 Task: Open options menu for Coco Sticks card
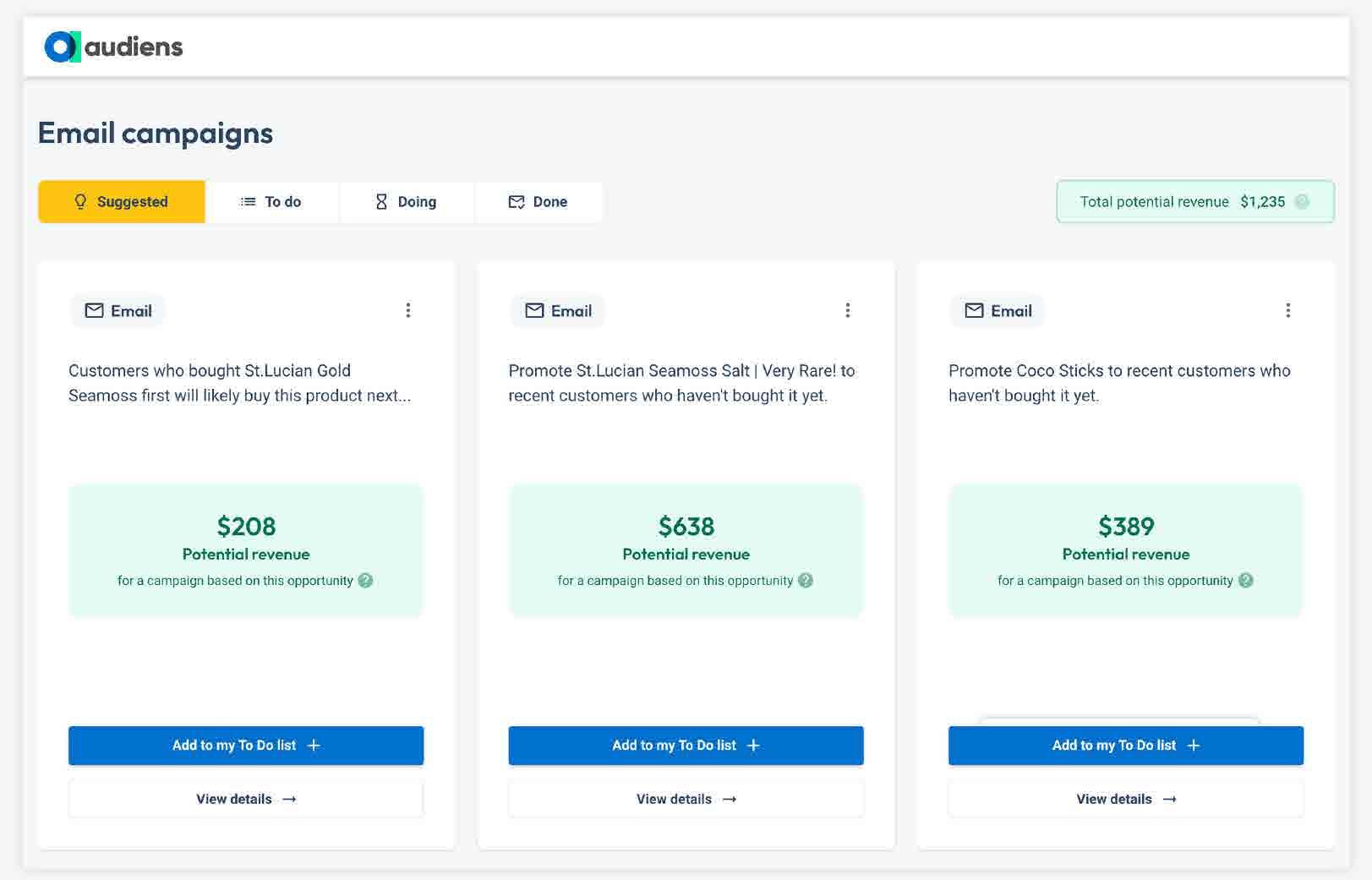[x=1287, y=310]
